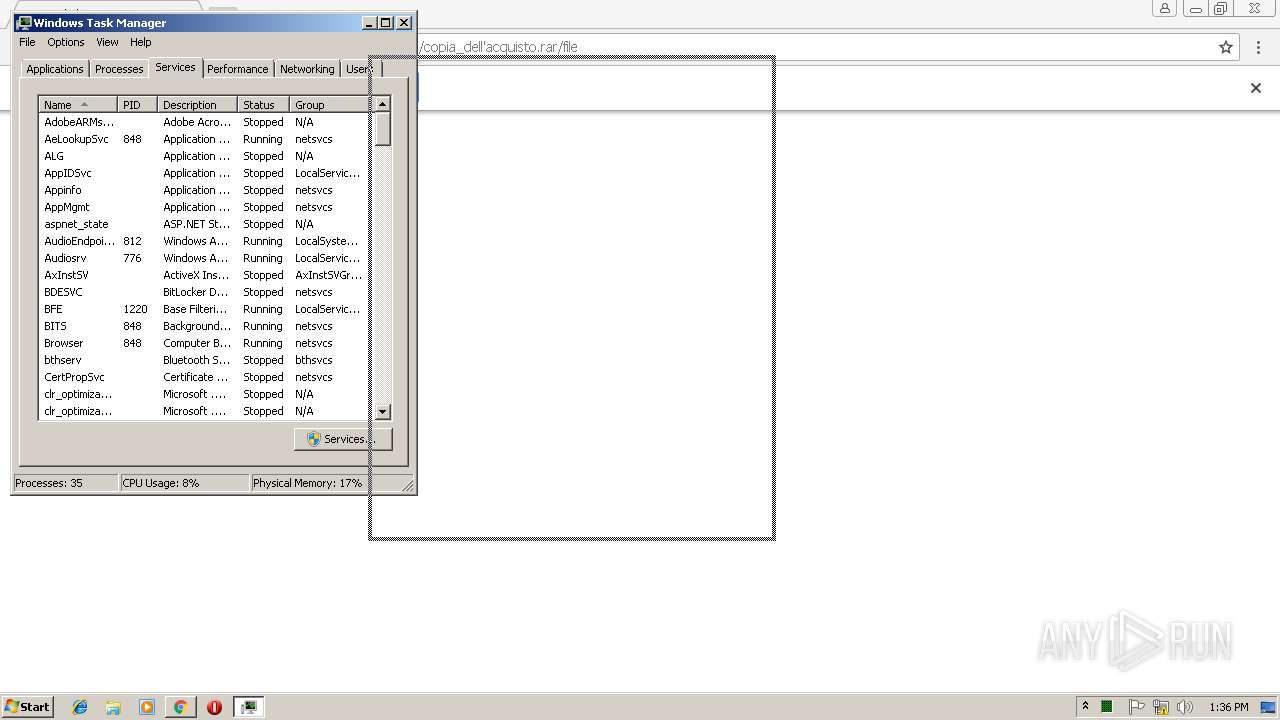Show hidden system tray icons arrow
The height and width of the screenshot is (720, 1280).
pyautogui.click(x=1085, y=706)
